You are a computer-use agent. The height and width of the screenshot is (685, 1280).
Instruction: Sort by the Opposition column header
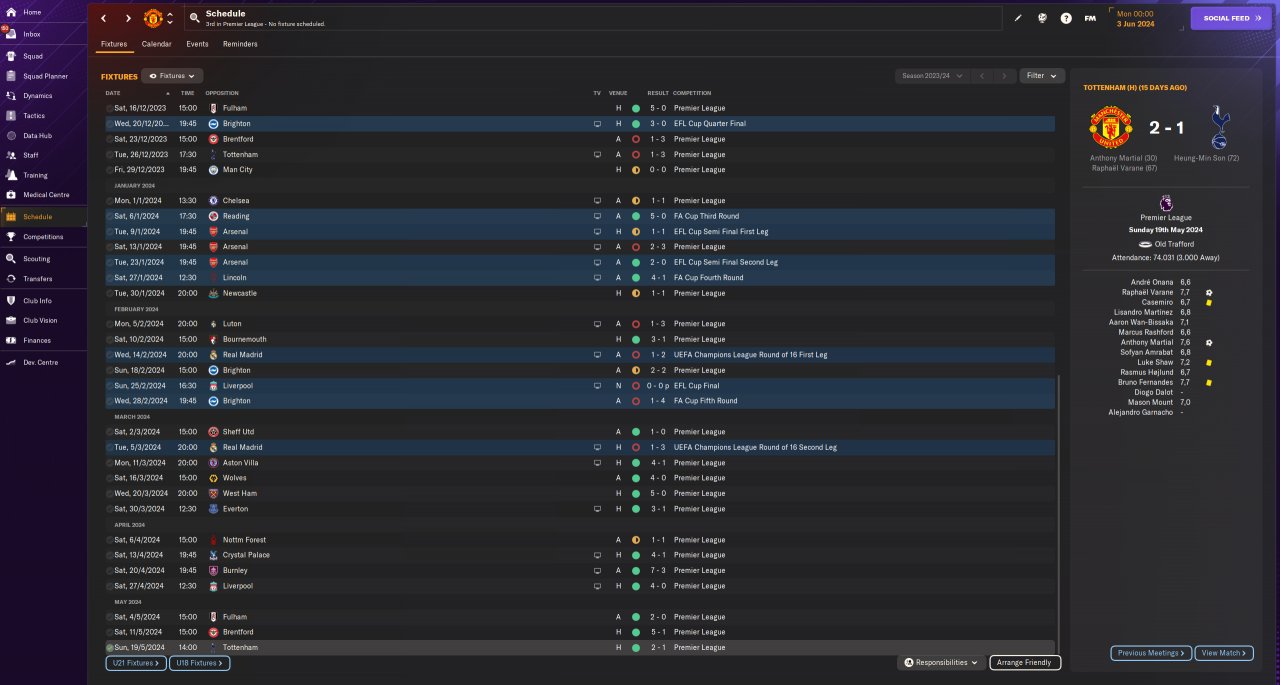coord(222,93)
